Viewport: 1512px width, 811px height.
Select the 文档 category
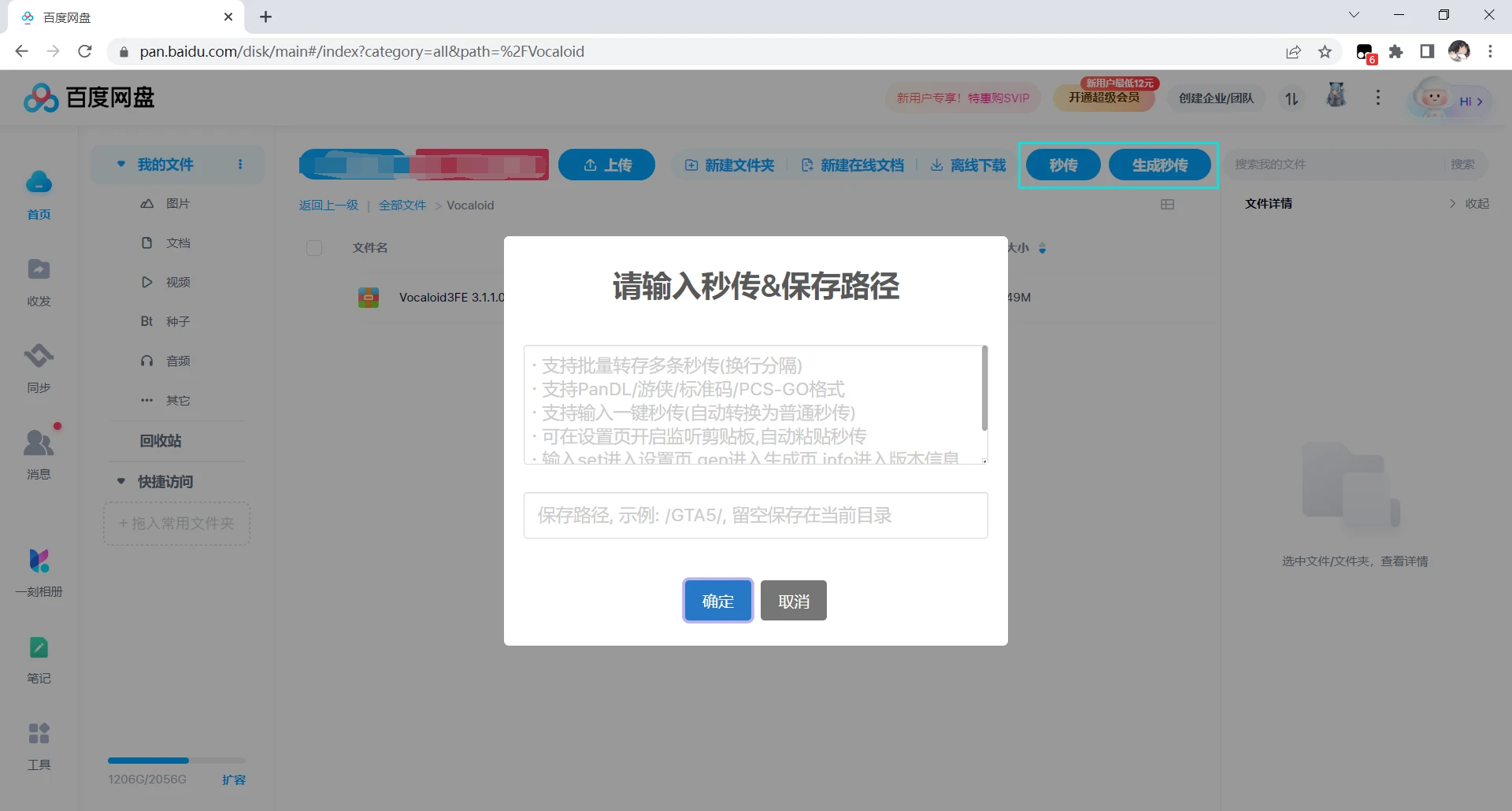tap(178, 243)
